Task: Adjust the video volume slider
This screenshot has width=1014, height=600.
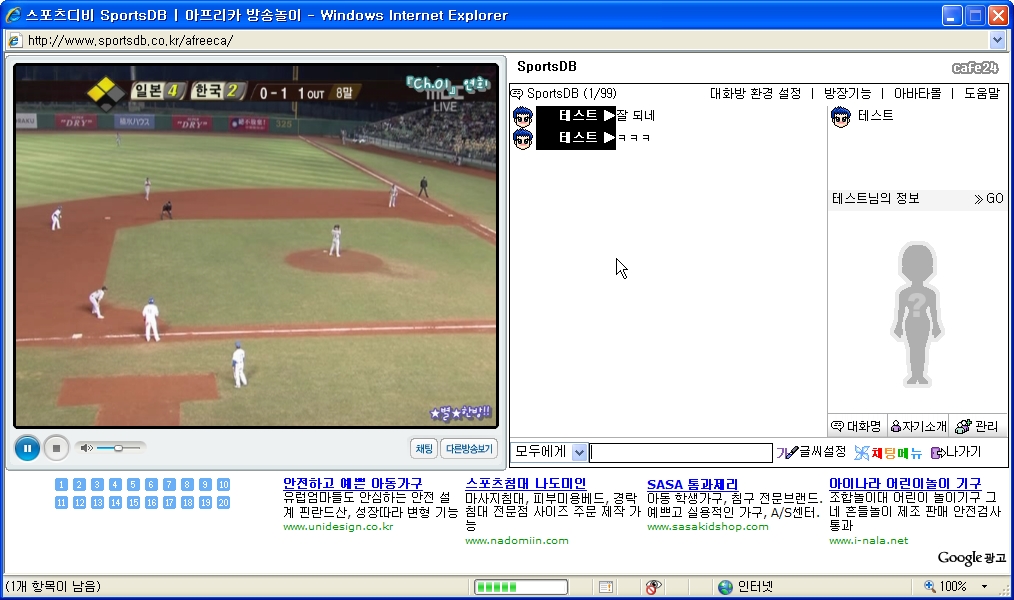Action: [118, 448]
